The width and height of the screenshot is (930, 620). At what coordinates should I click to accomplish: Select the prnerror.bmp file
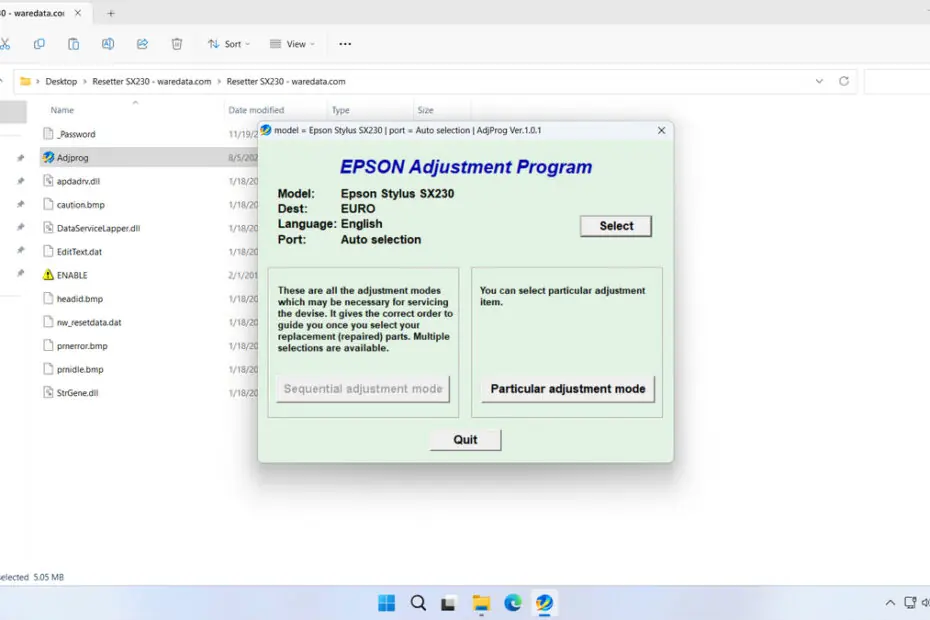[82, 346]
